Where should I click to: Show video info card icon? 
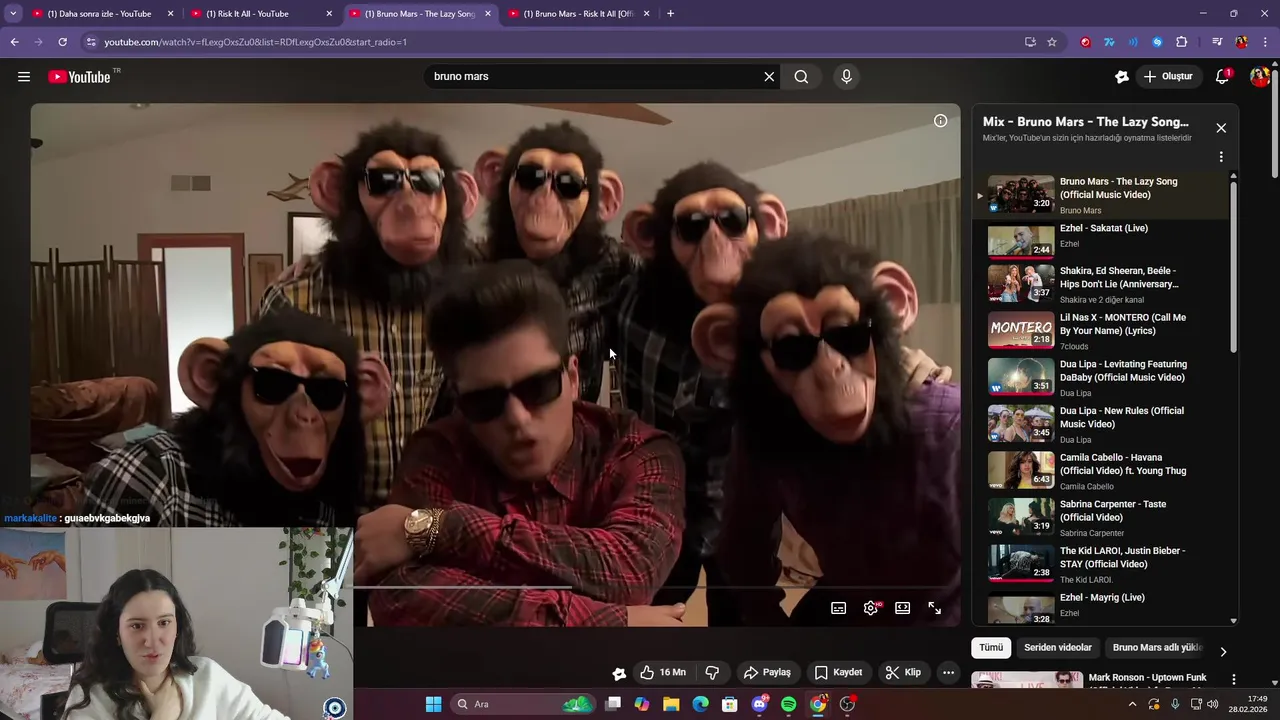[x=940, y=121]
